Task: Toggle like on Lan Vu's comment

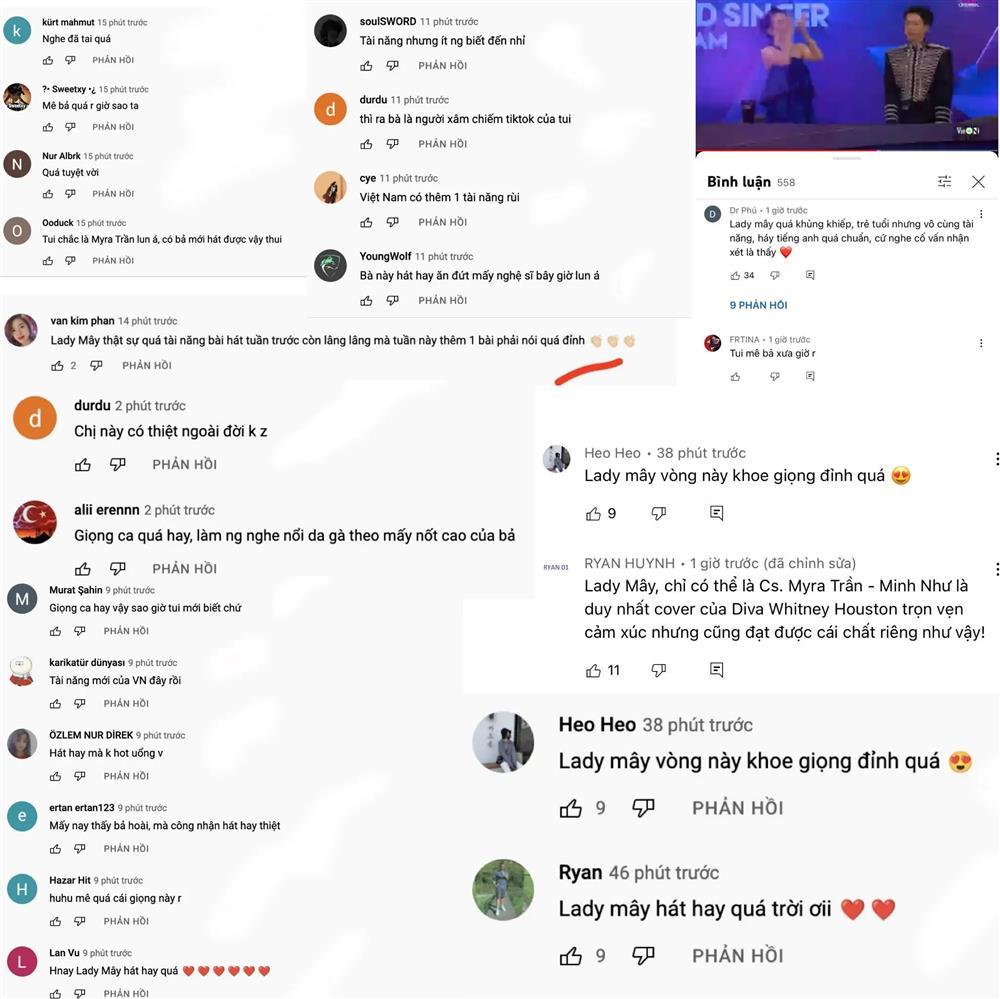Action: click(55, 993)
